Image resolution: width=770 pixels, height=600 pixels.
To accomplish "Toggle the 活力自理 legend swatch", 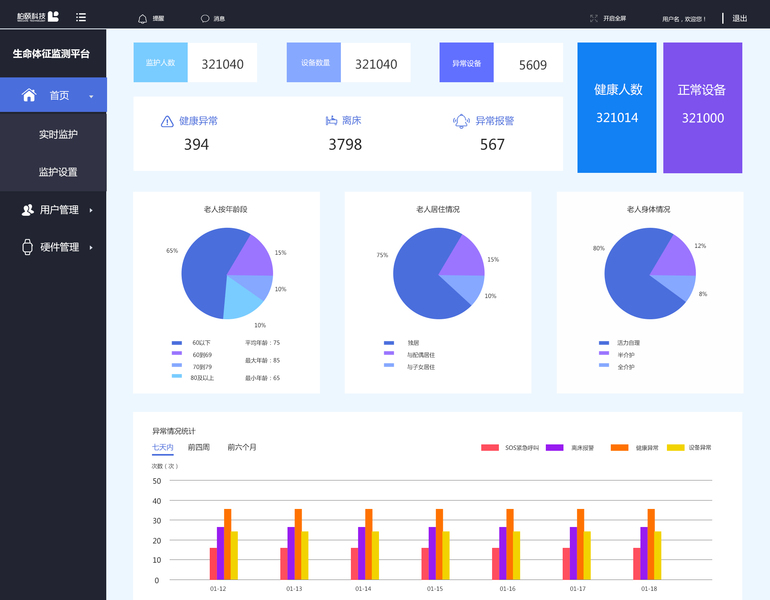I will (x=604, y=343).
